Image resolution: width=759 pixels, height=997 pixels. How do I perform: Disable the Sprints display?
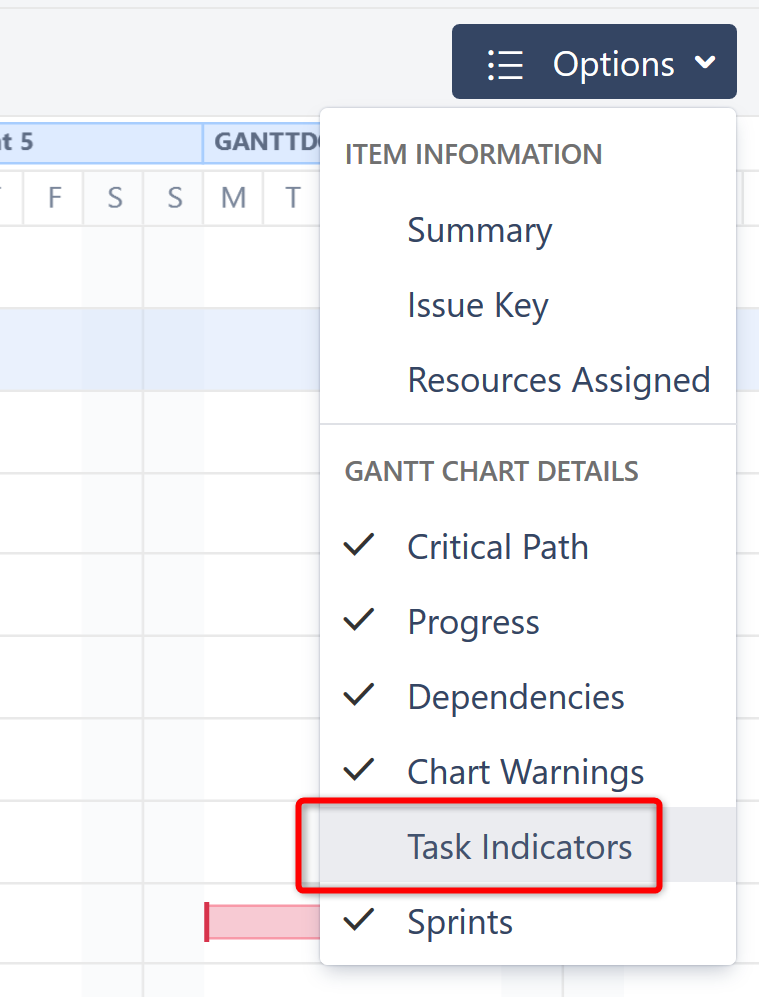click(x=459, y=921)
